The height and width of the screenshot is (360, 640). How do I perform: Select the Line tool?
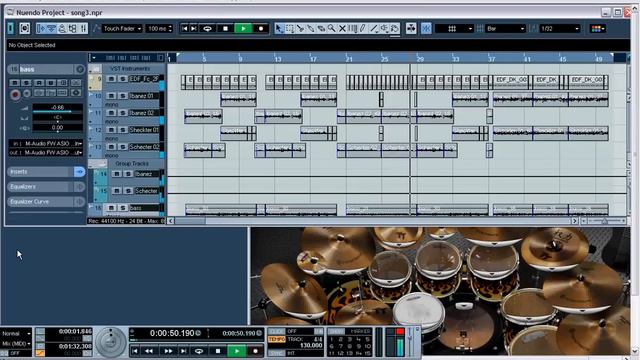pos(373,29)
